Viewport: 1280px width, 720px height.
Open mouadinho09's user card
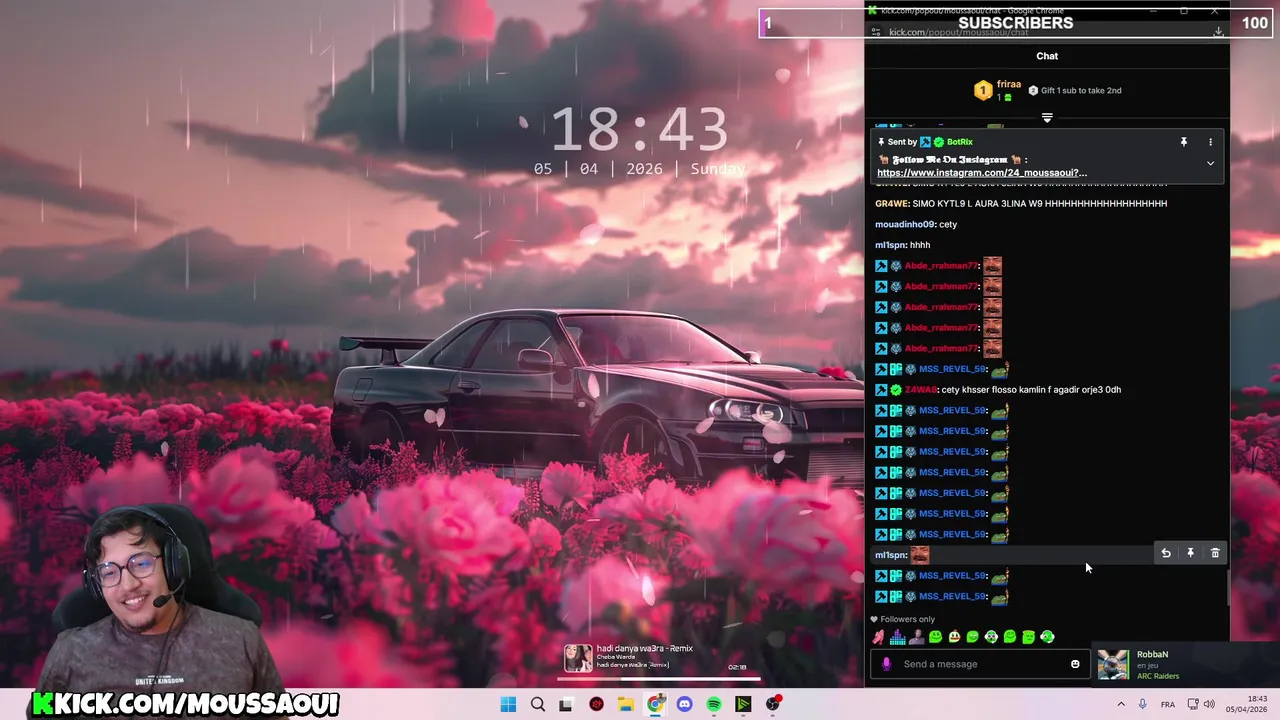(x=905, y=225)
